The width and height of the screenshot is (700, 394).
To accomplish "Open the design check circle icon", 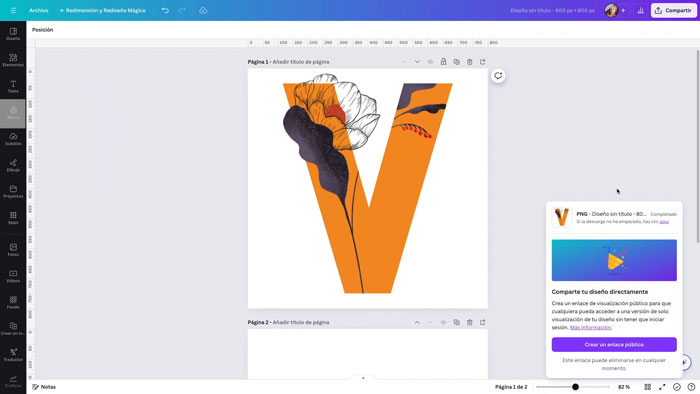I will coord(677,387).
